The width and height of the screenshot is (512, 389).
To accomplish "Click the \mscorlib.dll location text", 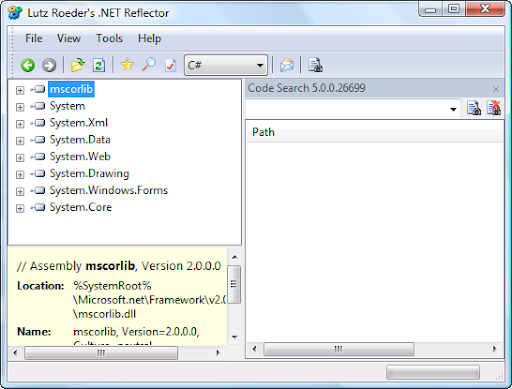I will [x=105, y=314].
